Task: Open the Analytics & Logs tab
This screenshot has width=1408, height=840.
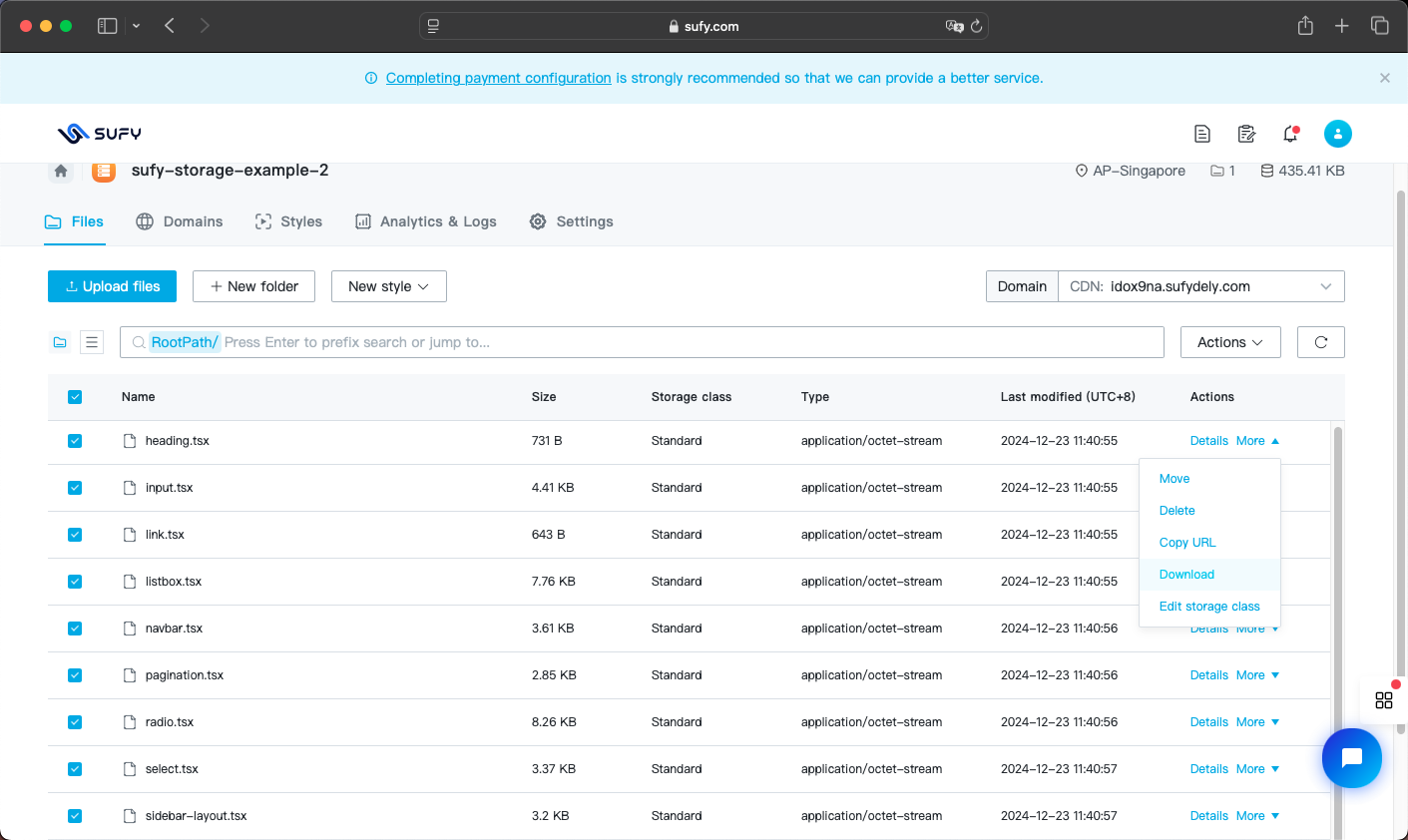Action: tap(426, 221)
